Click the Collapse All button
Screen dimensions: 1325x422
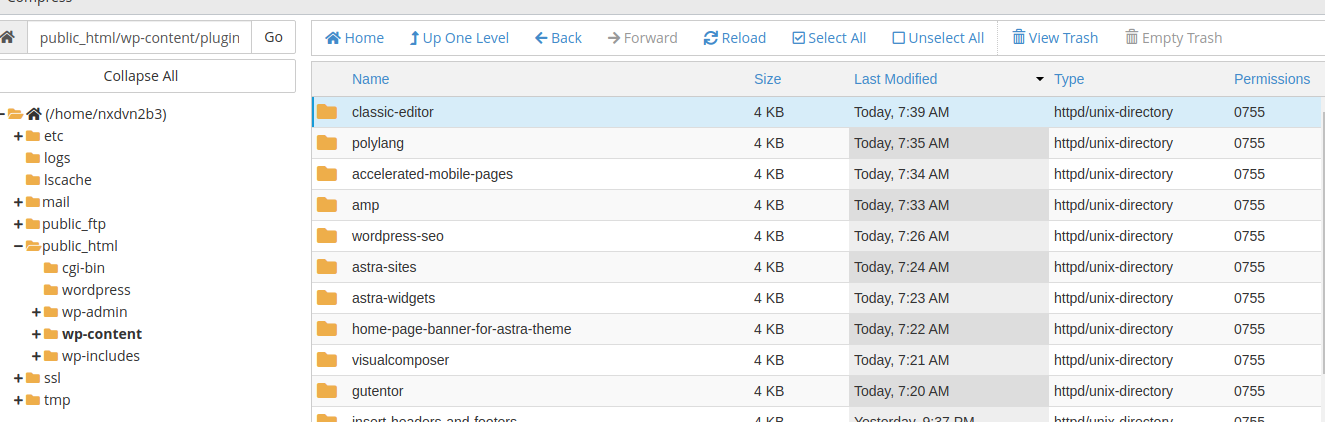[141, 76]
